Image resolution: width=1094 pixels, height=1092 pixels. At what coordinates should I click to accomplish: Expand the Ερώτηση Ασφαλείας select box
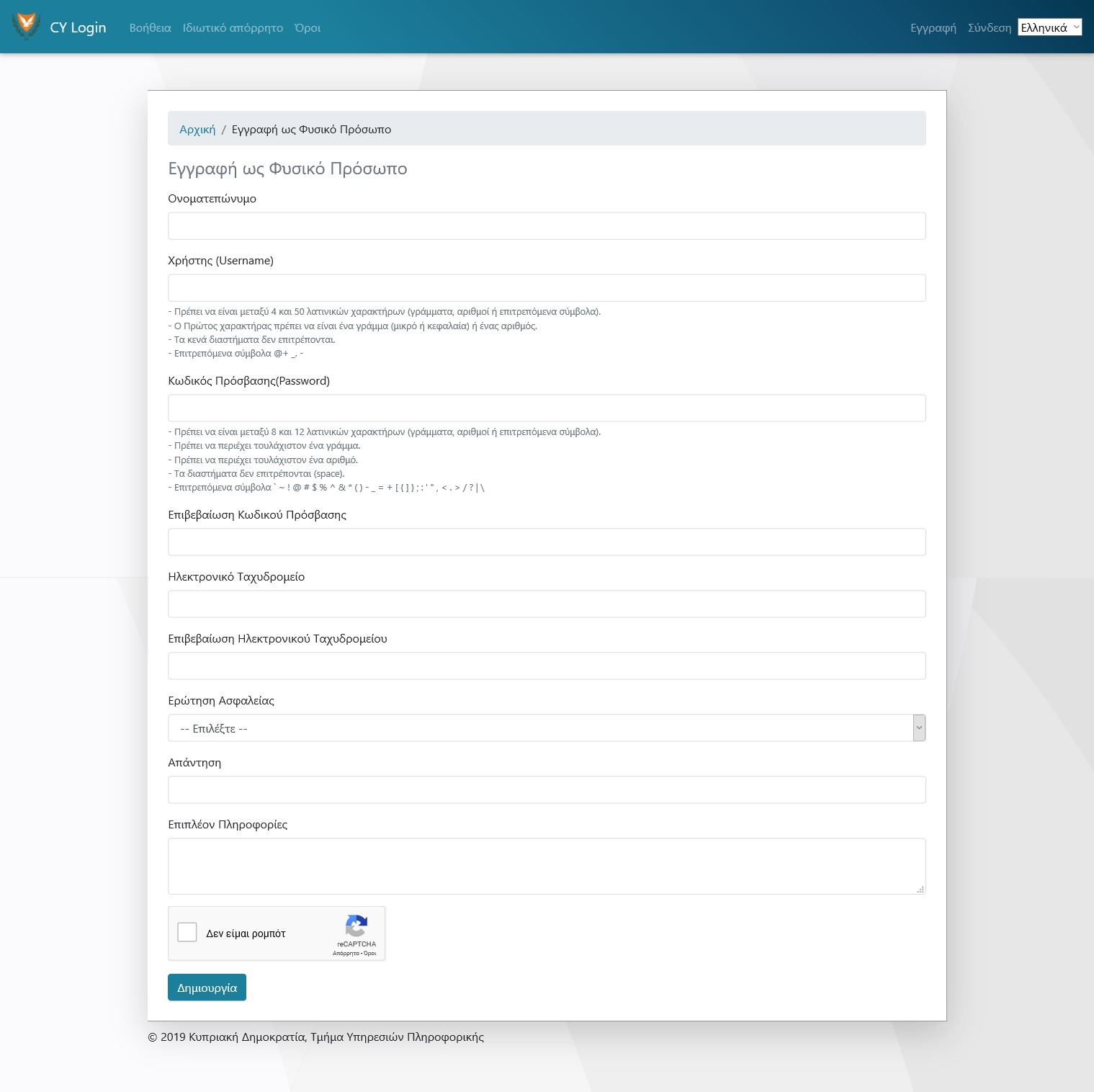(546, 728)
